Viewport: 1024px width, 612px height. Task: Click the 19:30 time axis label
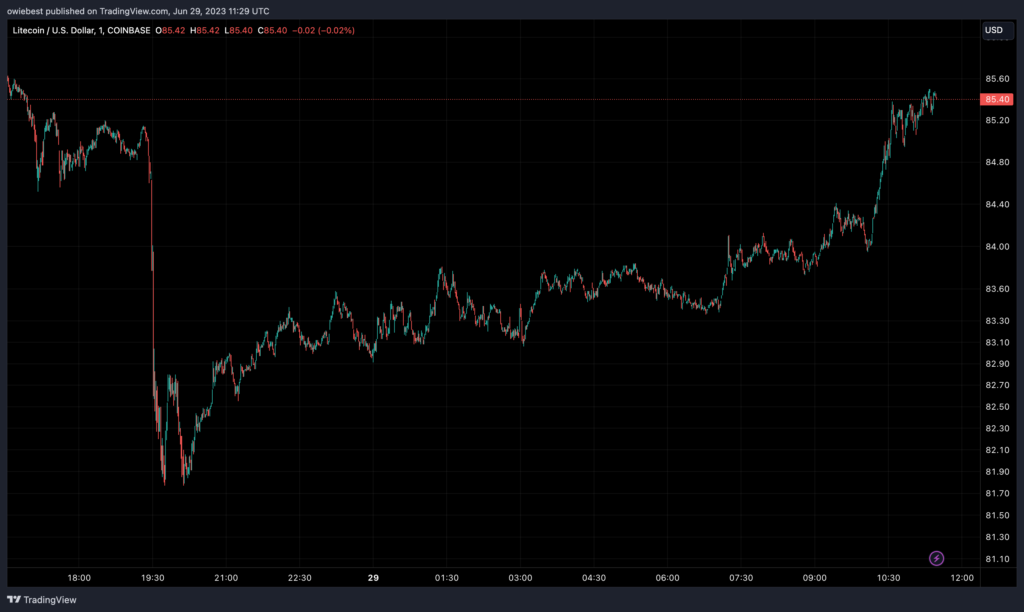pyautogui.click(x=153, y=578)
